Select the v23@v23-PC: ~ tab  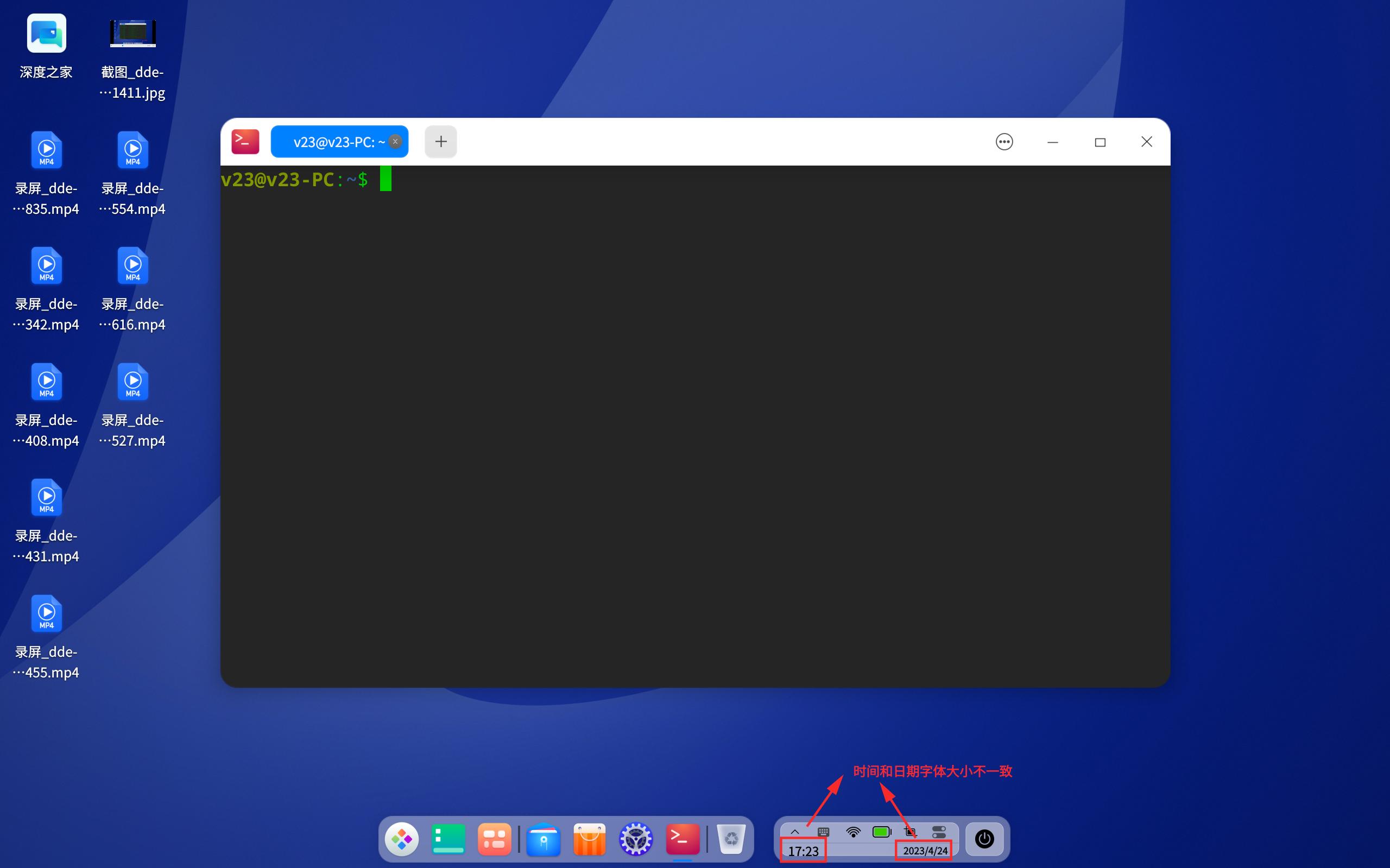(x=339, y=142)
